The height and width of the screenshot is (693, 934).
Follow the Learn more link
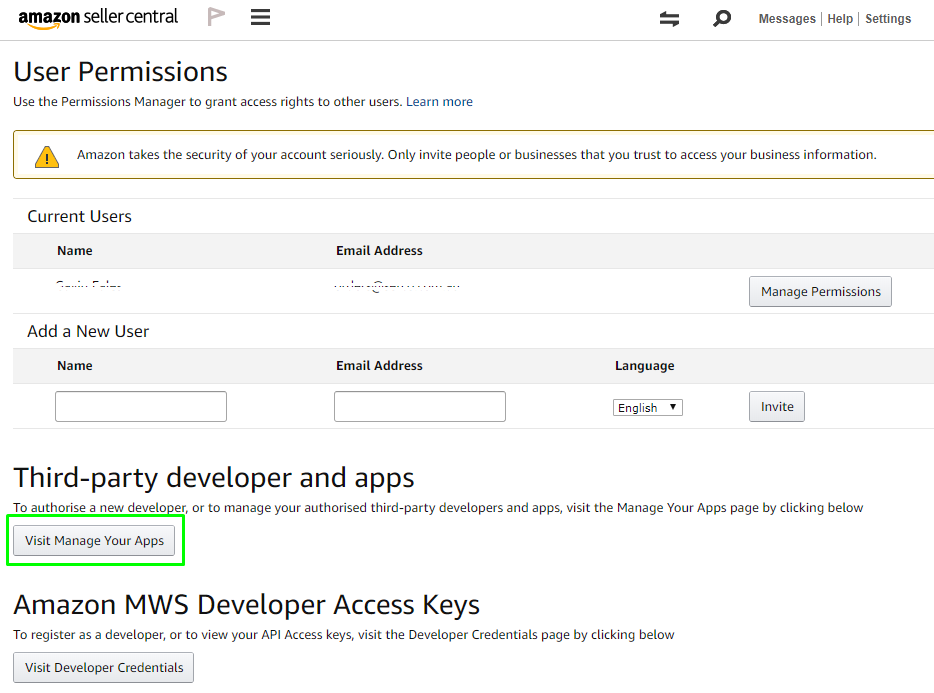439,102
